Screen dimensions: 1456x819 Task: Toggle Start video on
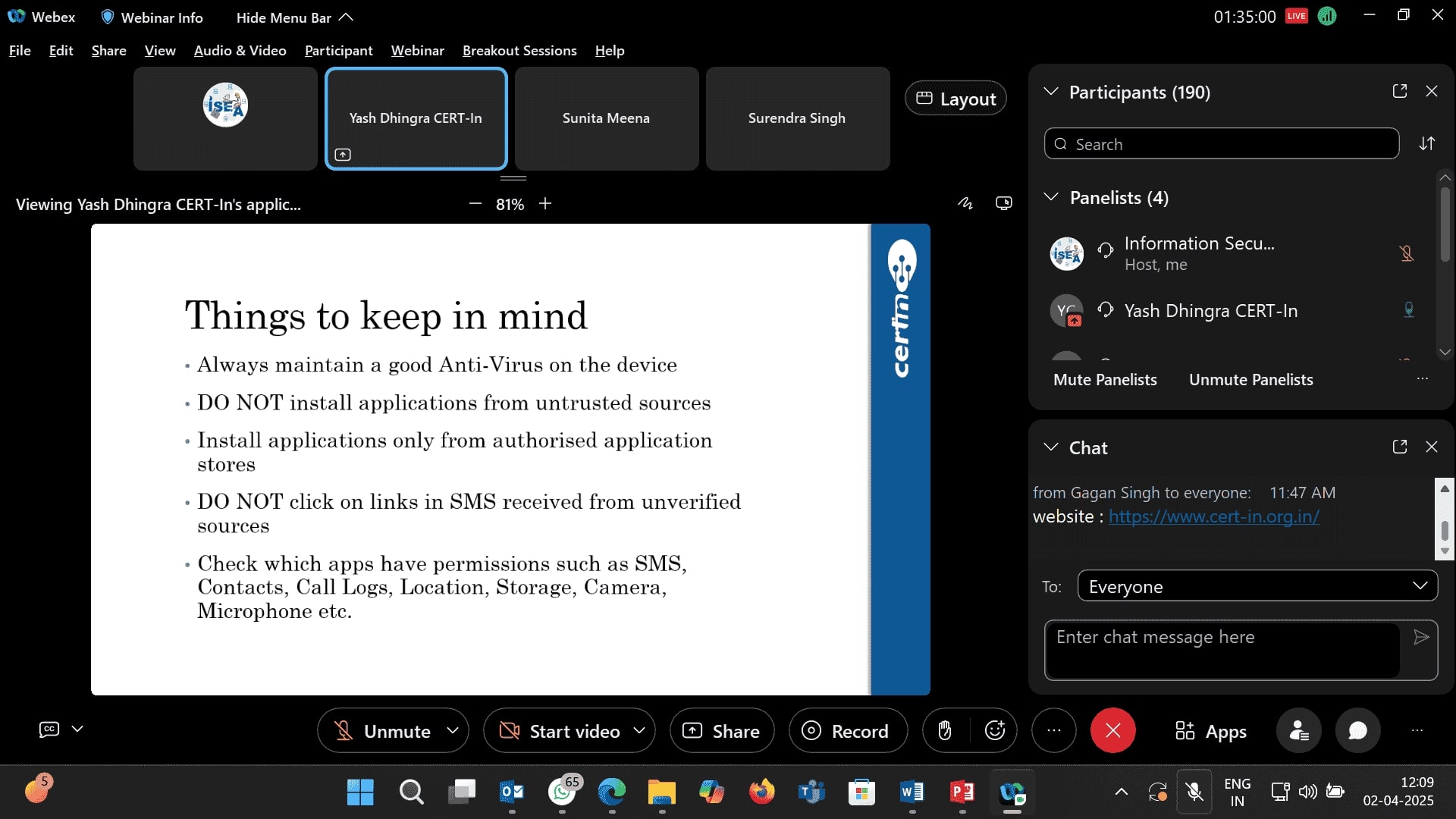[x=561, y=731]
